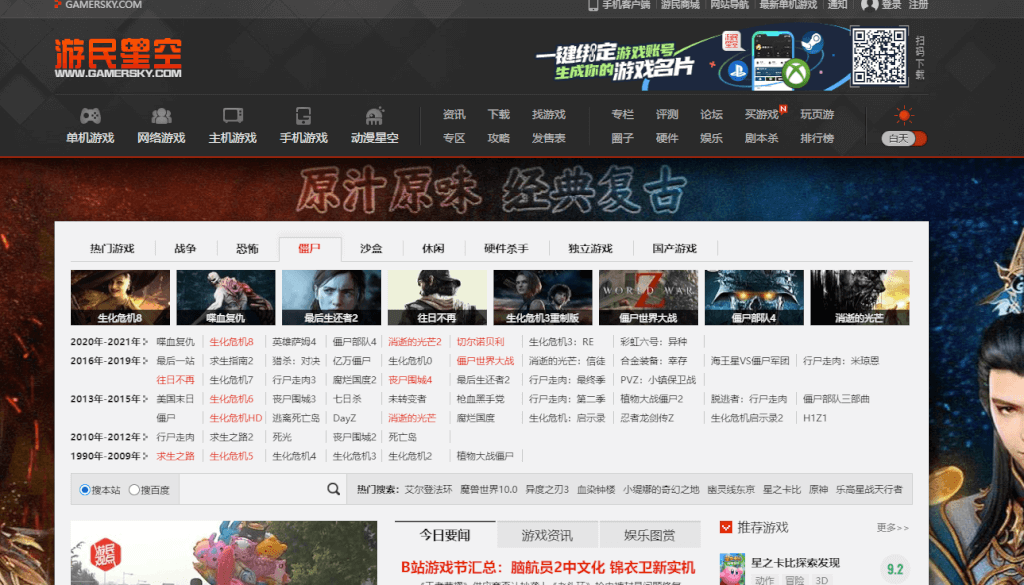Click the 注册 link
Image resolution: width=1024 pixels, height=585 pixels.
tap(918, 5)
